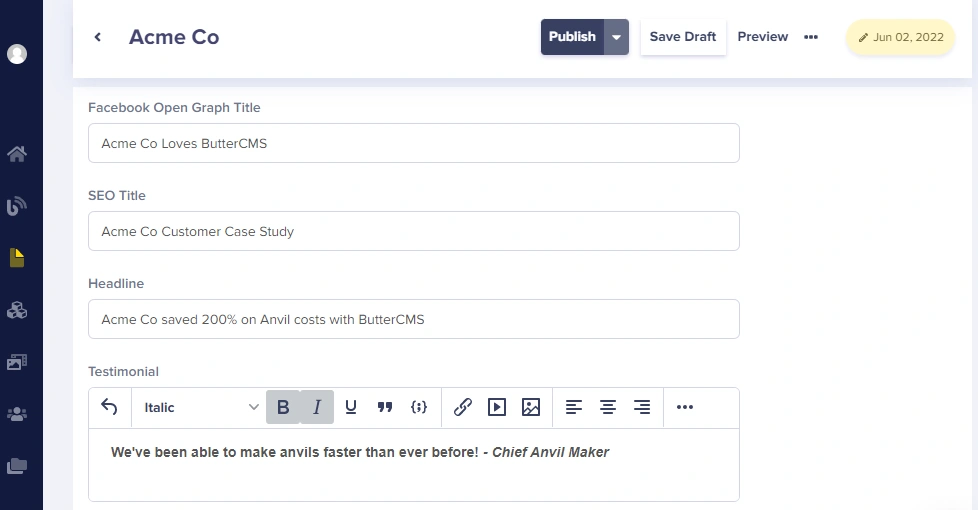
Task: Open more page actions ellipsis in header
Action: coord(811,37)
